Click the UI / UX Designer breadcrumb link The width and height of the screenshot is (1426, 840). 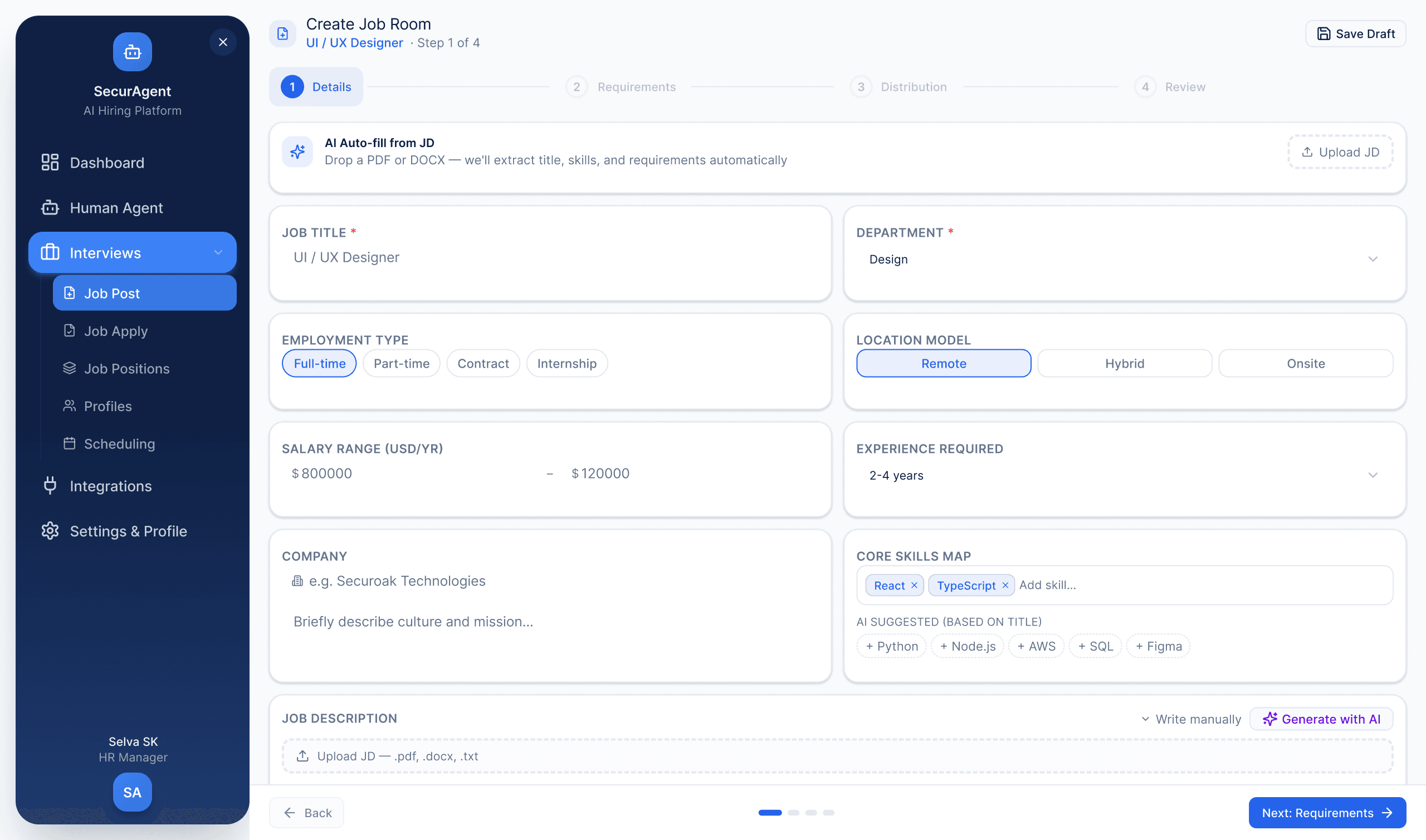click(355, 43)
